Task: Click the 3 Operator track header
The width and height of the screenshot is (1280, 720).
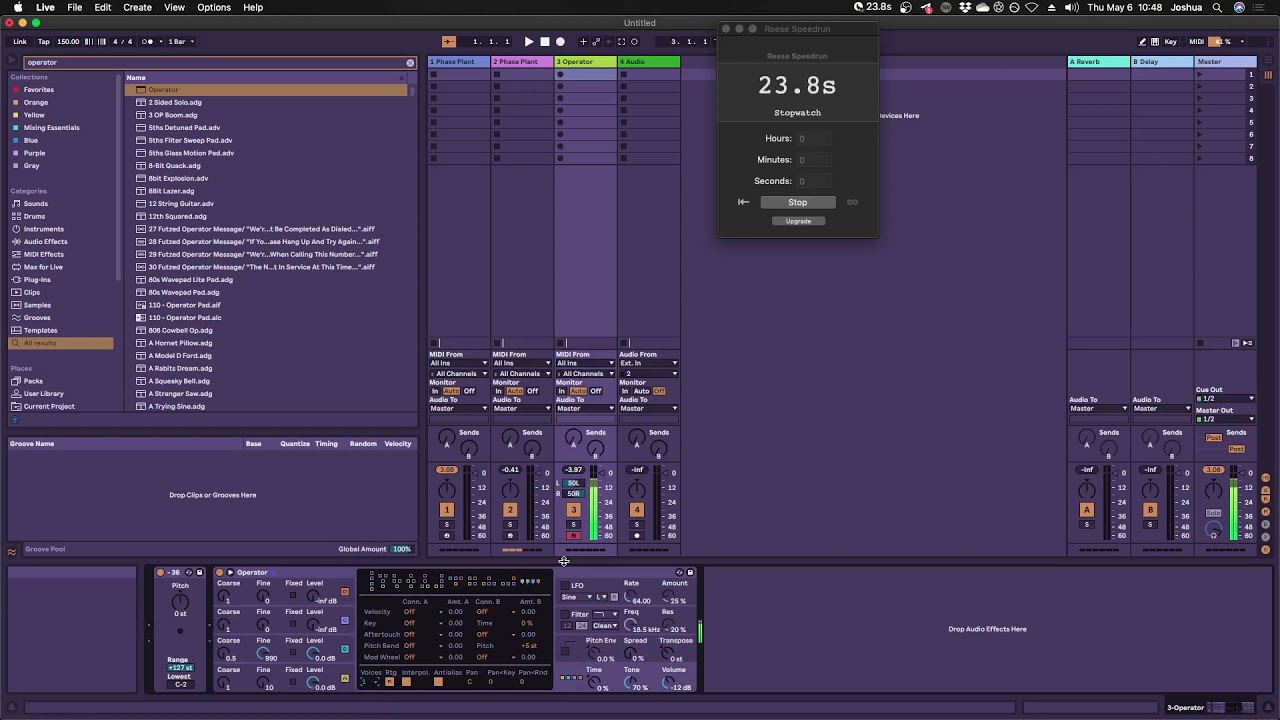Action: [585, 62]
